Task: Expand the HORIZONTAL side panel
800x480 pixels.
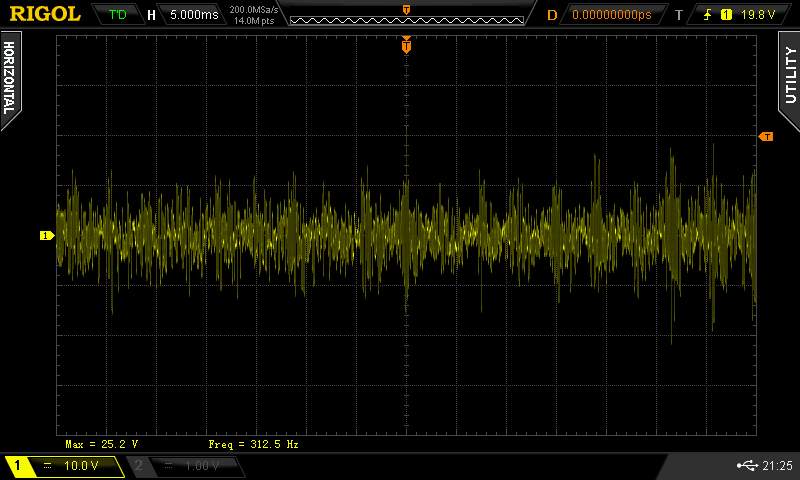Action: click(x=10, y=76)
